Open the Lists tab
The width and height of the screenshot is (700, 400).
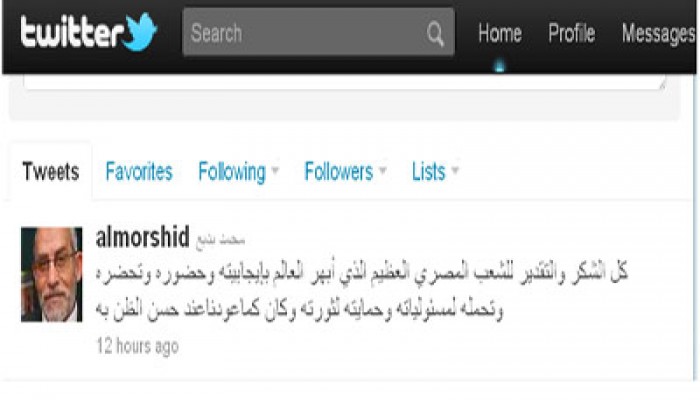429,171
